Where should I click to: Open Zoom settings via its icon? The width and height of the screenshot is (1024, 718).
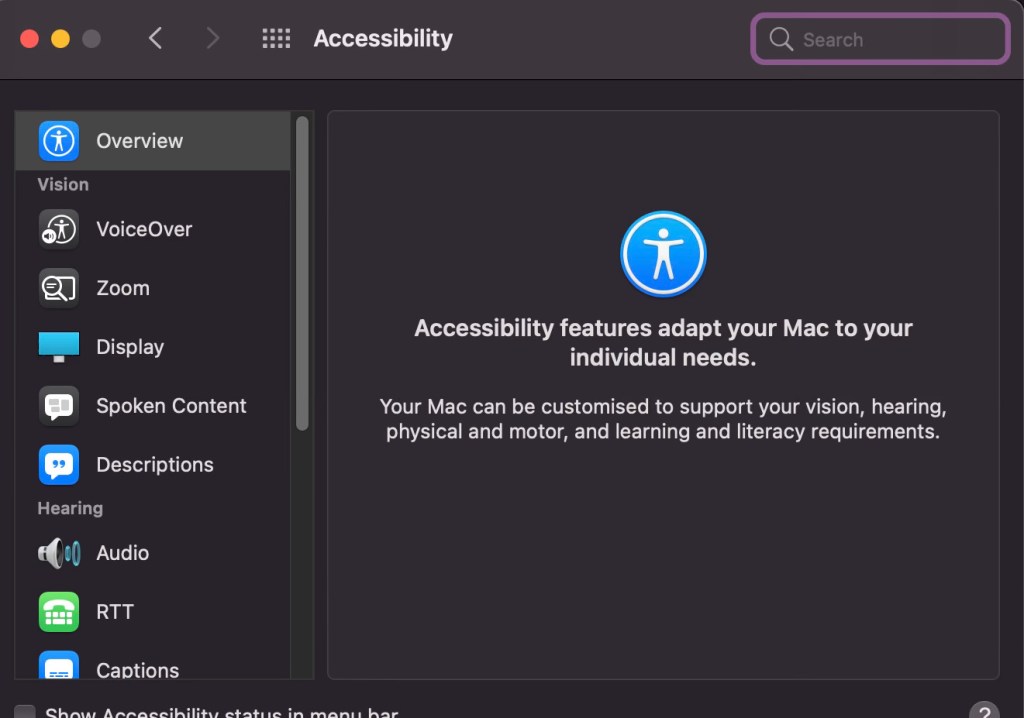(x=58, y=288)
